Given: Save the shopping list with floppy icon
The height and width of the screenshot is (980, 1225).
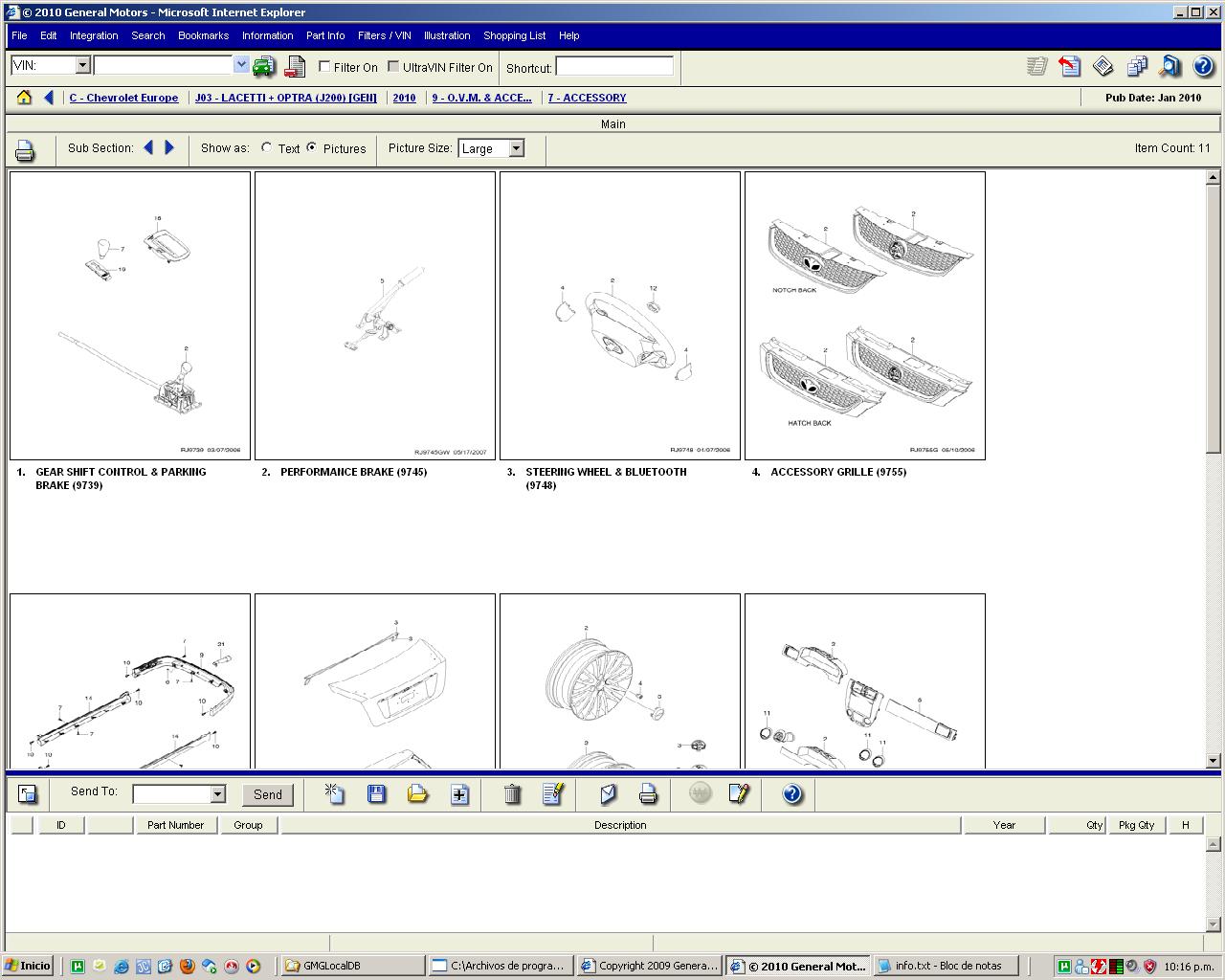Looking at the screenshot, I should pos(377,793).
